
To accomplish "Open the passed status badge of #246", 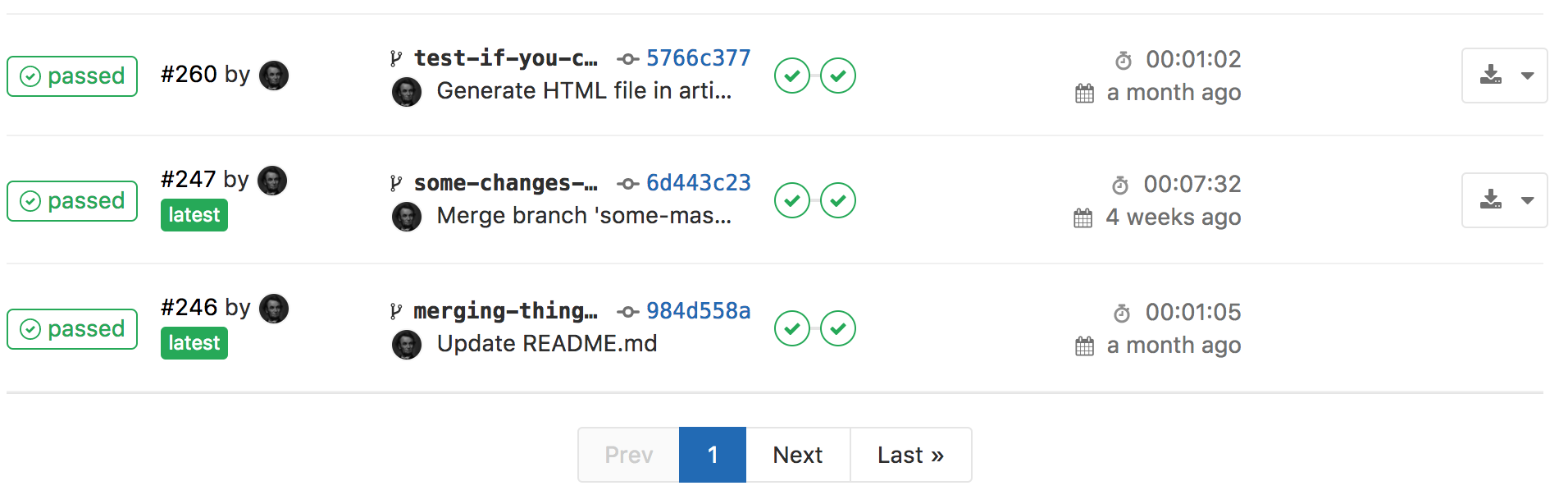I will (72, 329).
